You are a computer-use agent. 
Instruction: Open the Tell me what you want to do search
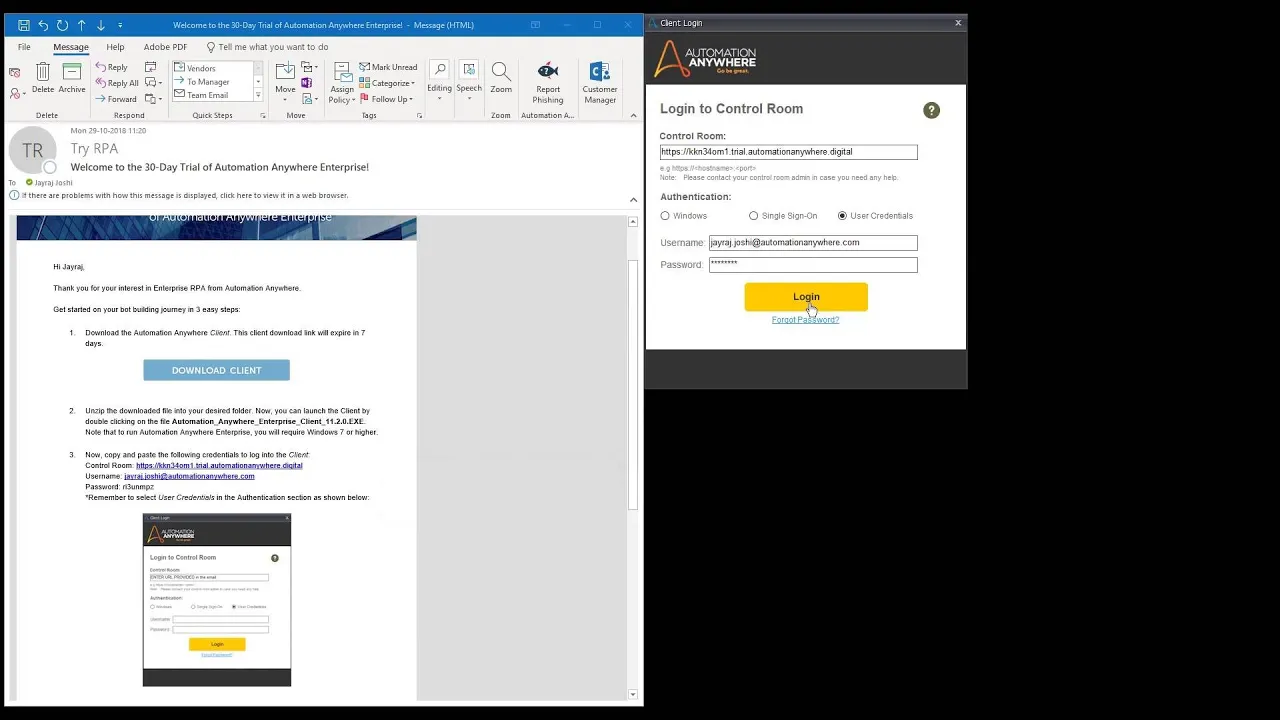[x=267, y=47]
